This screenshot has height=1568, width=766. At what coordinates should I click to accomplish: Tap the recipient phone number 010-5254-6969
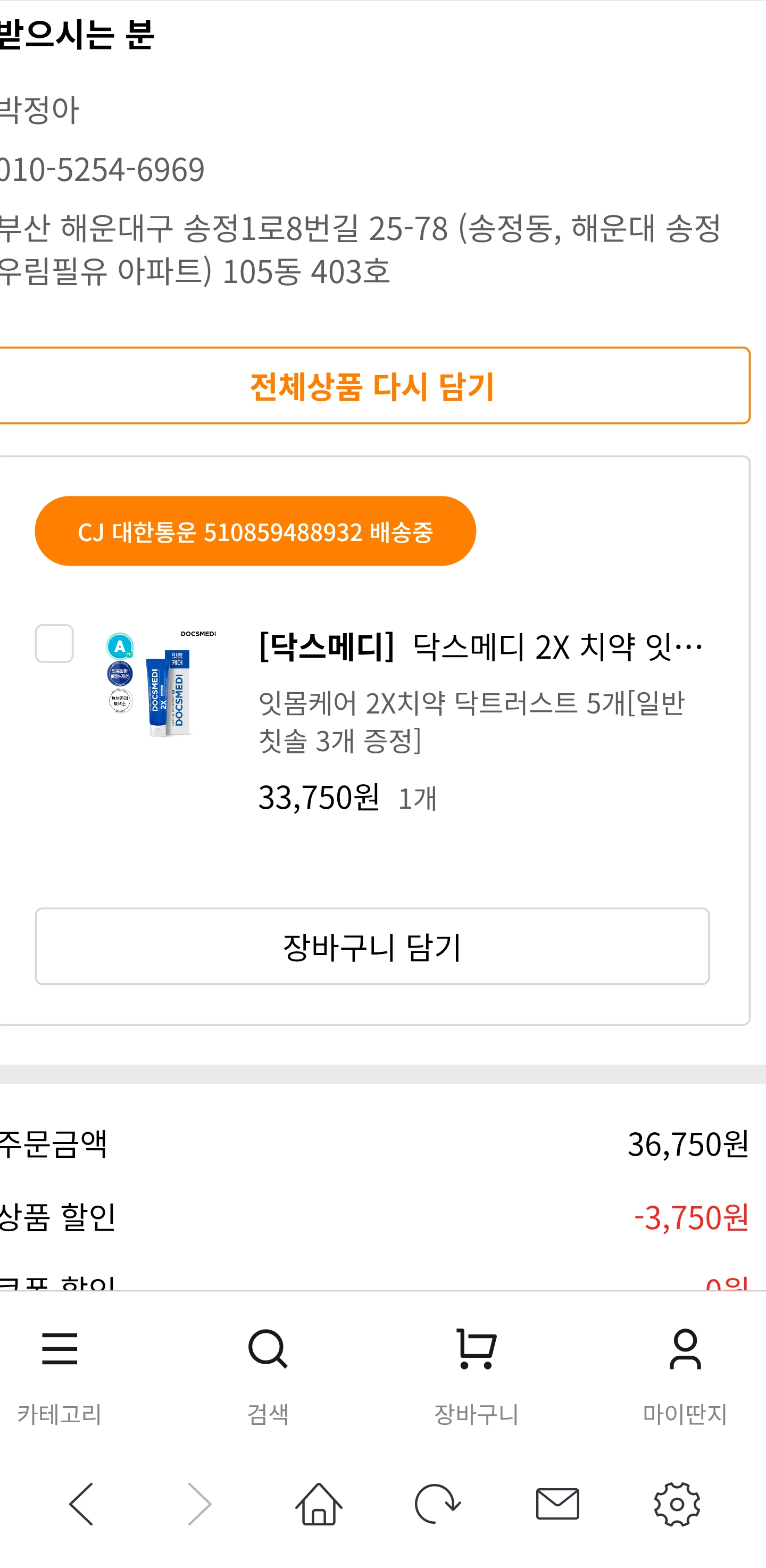102,169
